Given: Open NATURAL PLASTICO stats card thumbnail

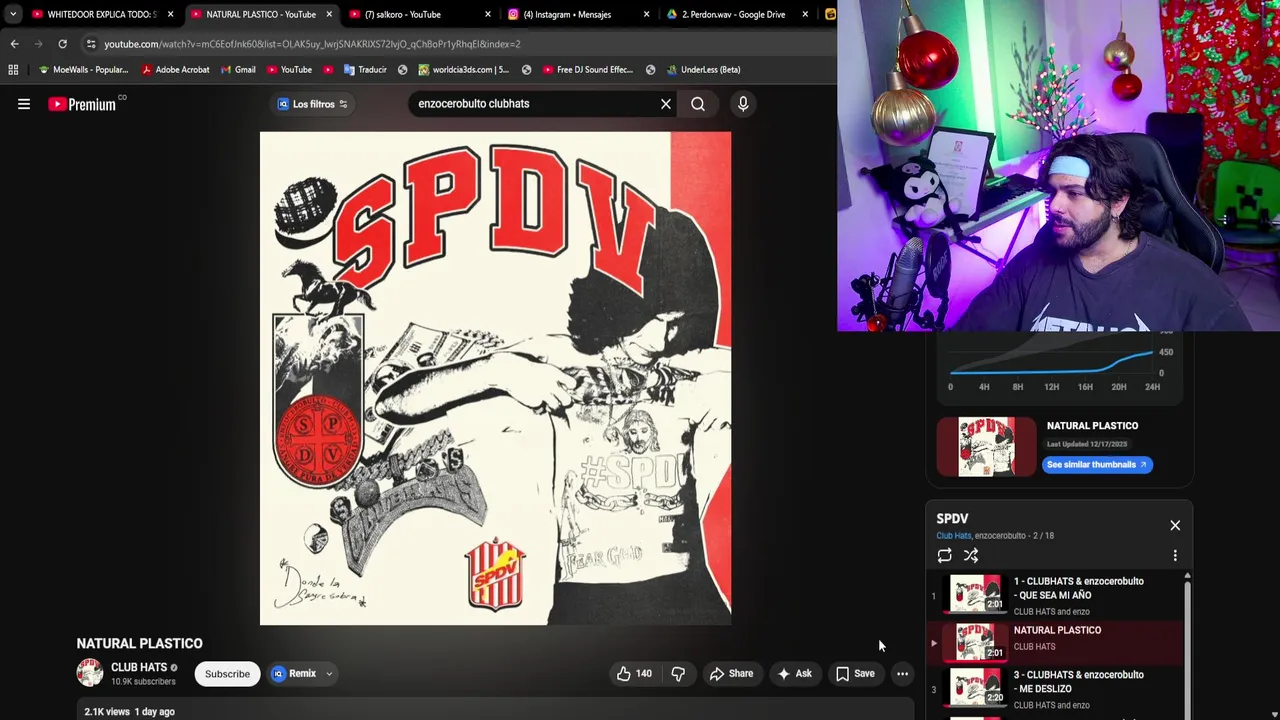Looking at the screenshot, I should point(986,447).
